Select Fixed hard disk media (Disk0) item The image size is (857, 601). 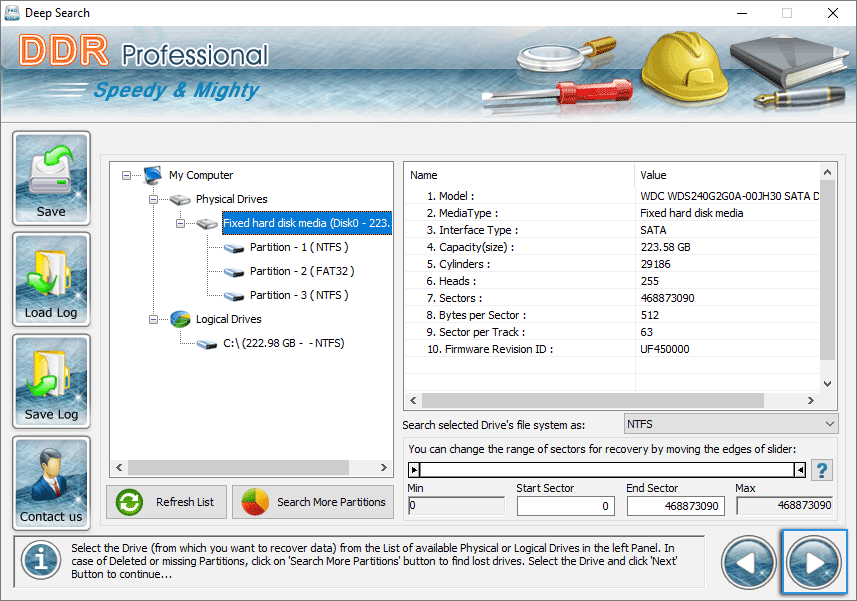(307, 223)
